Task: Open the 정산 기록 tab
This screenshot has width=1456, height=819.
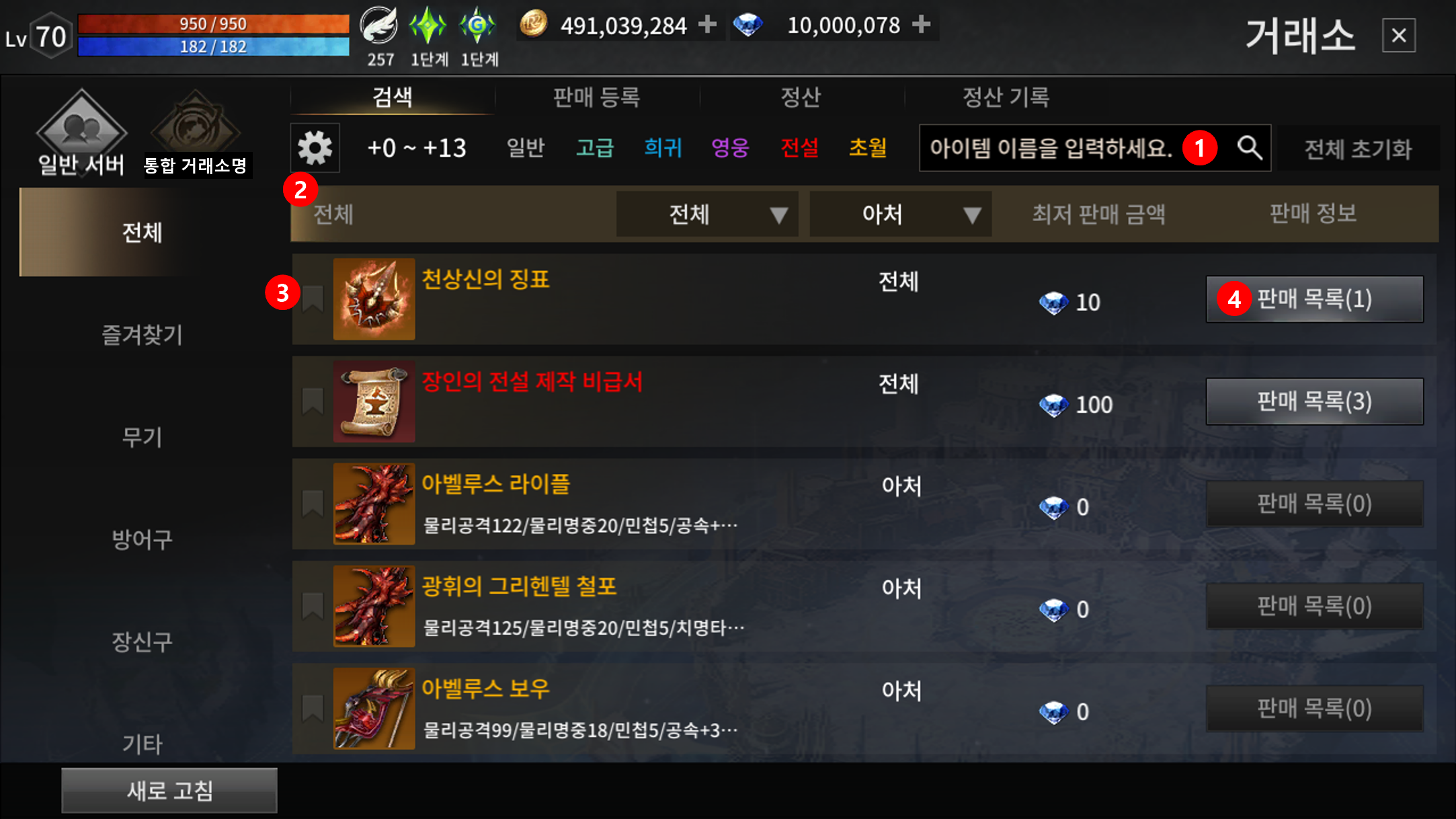Action: [x=1006, y=97]
